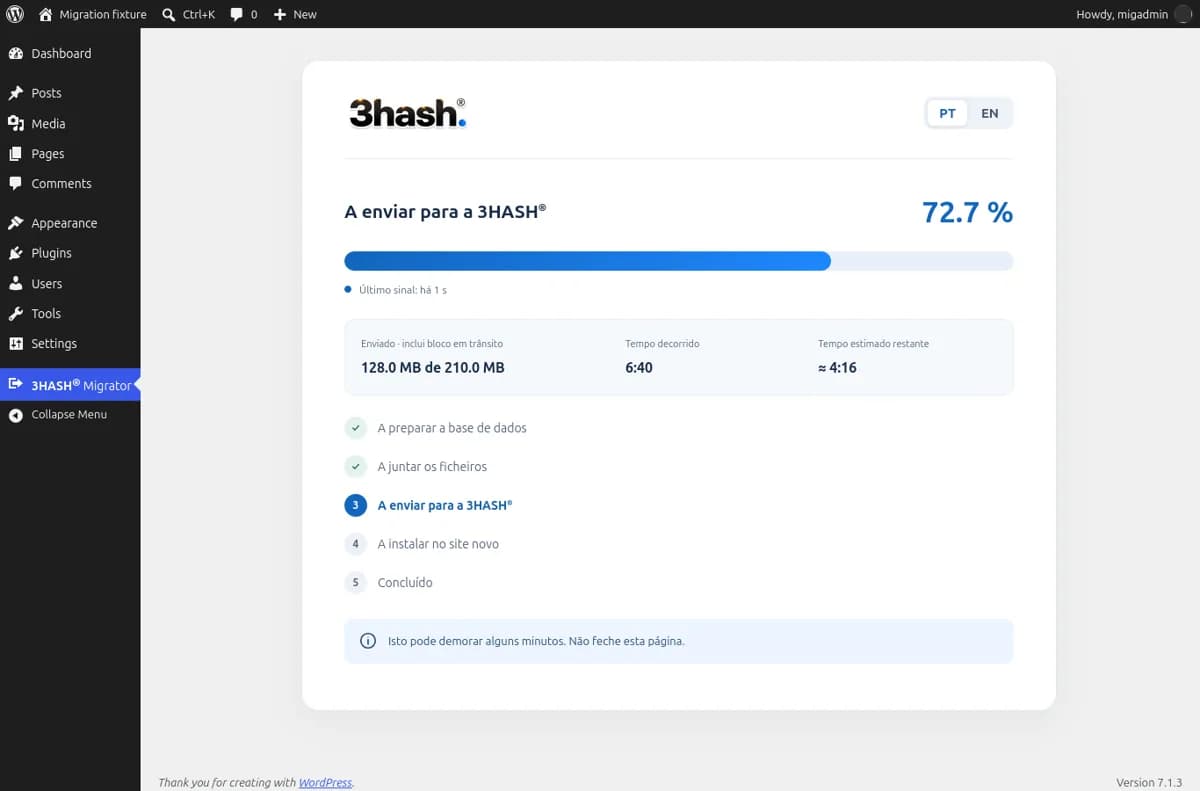Image resolution: width=1200 pixels, height=791 pixels.
Task: Click the Comments sidebar bubble icon
Action: [16, 184]
